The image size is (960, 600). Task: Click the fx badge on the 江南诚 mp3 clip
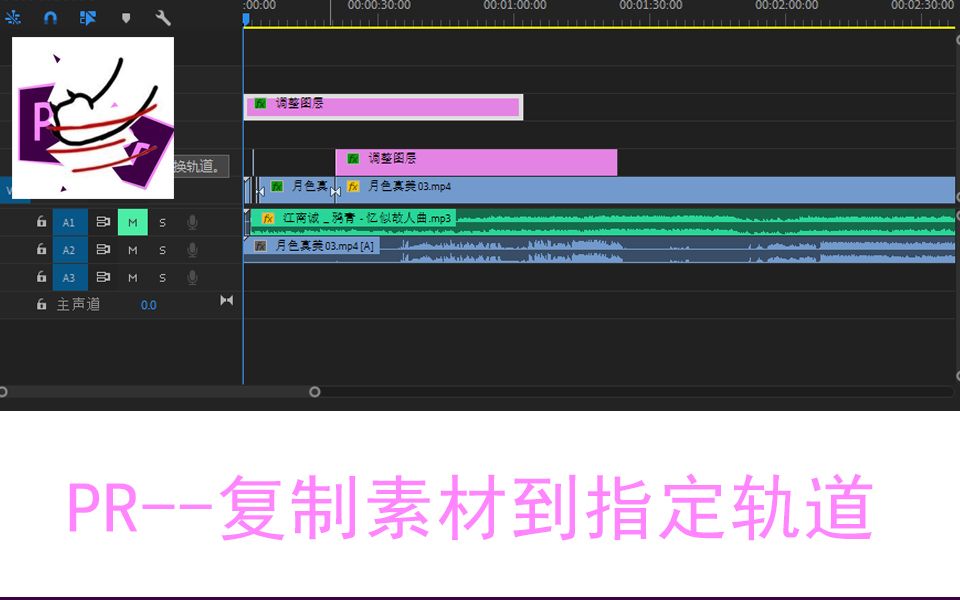coord(267,218)
